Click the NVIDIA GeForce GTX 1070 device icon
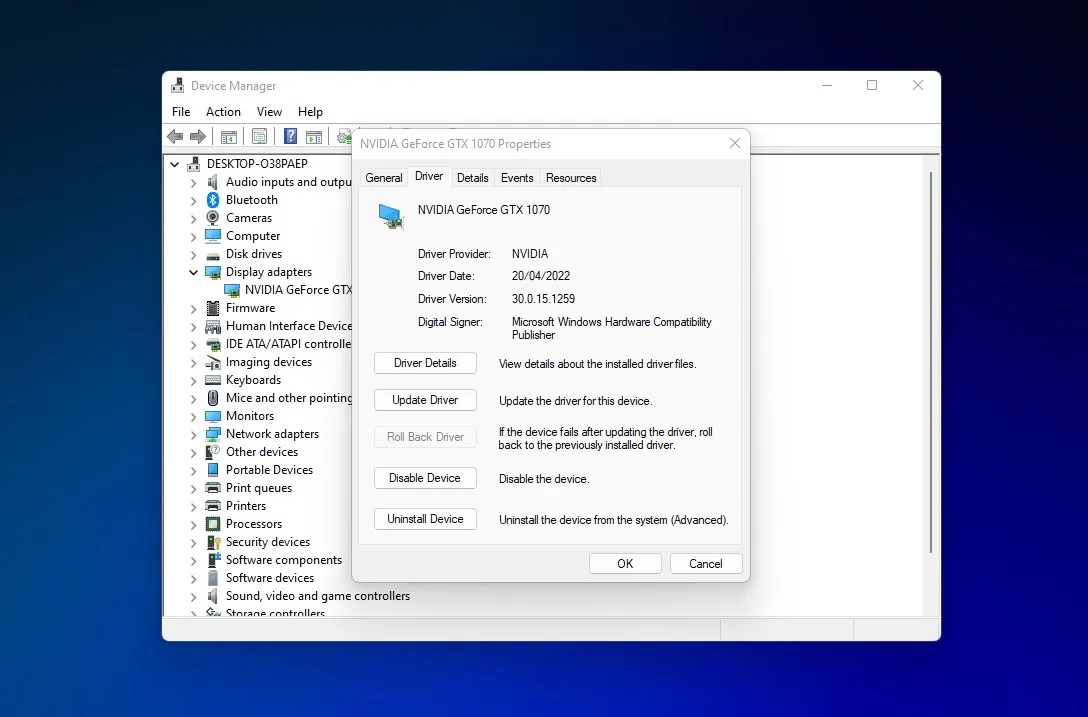This screenshot has height=717, width=1088. (x=234, y=289)
